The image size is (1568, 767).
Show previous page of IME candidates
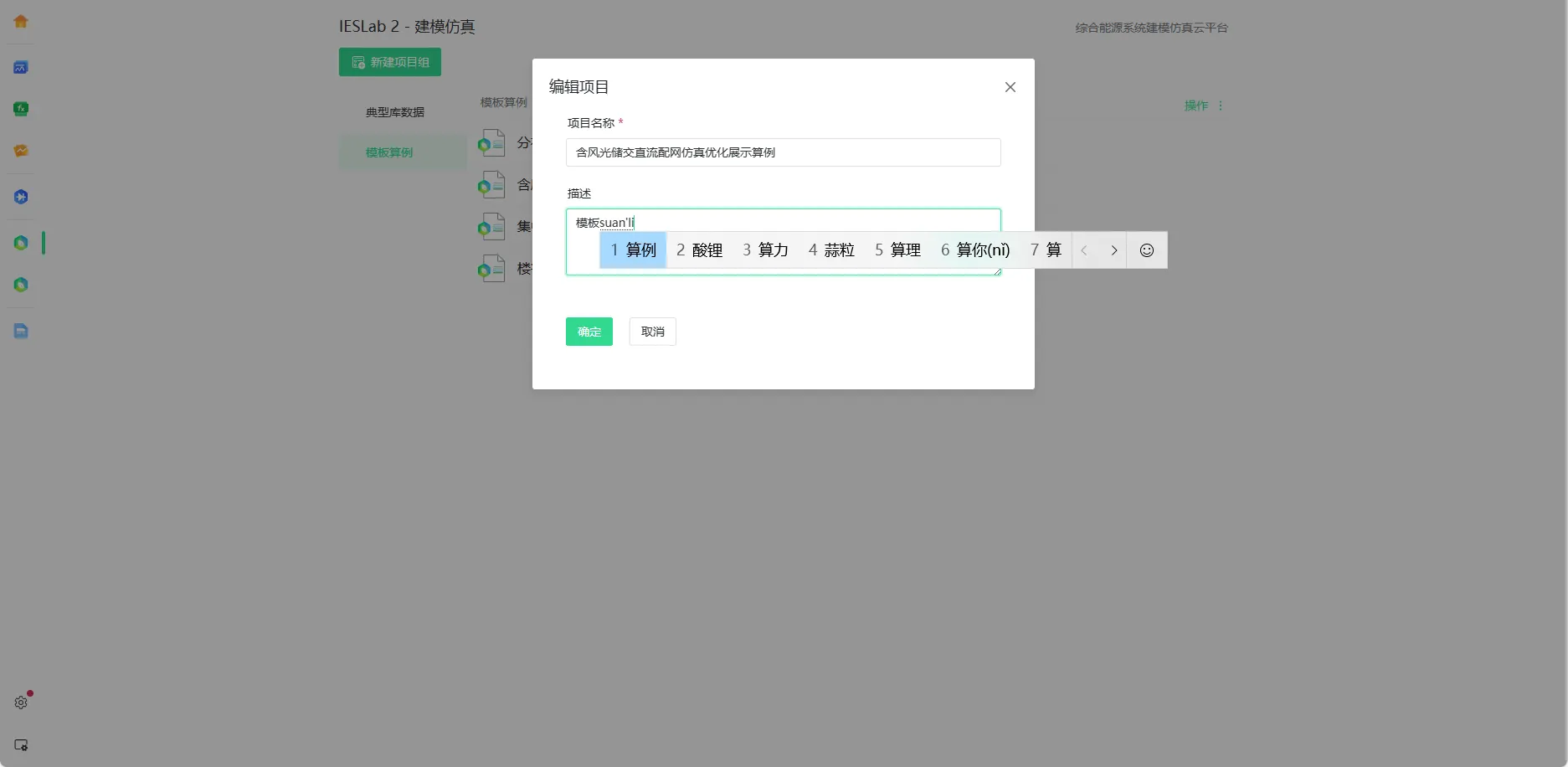(1085, 250)
